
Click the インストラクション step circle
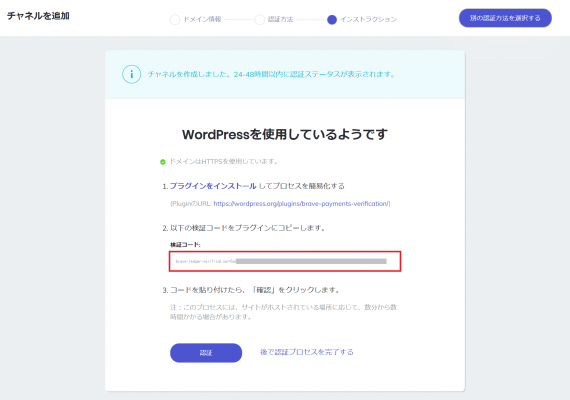point(332,19)
